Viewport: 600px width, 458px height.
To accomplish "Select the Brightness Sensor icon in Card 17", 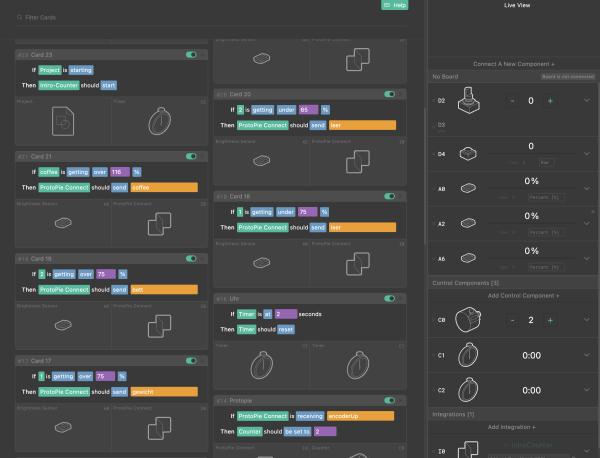I will click(63, 427).
